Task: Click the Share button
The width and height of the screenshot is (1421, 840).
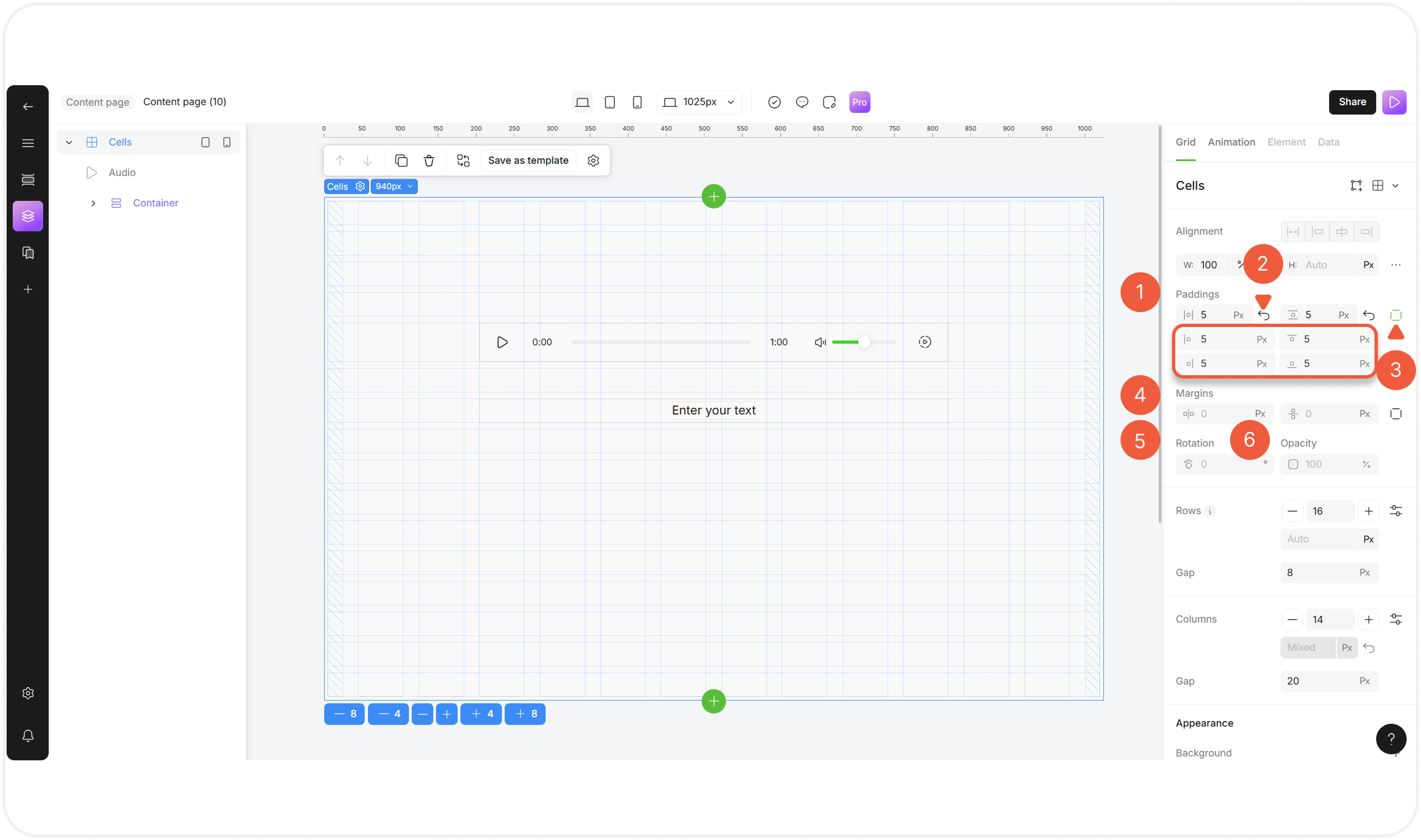Action: pyautogui.click(x=1351, y=102)
